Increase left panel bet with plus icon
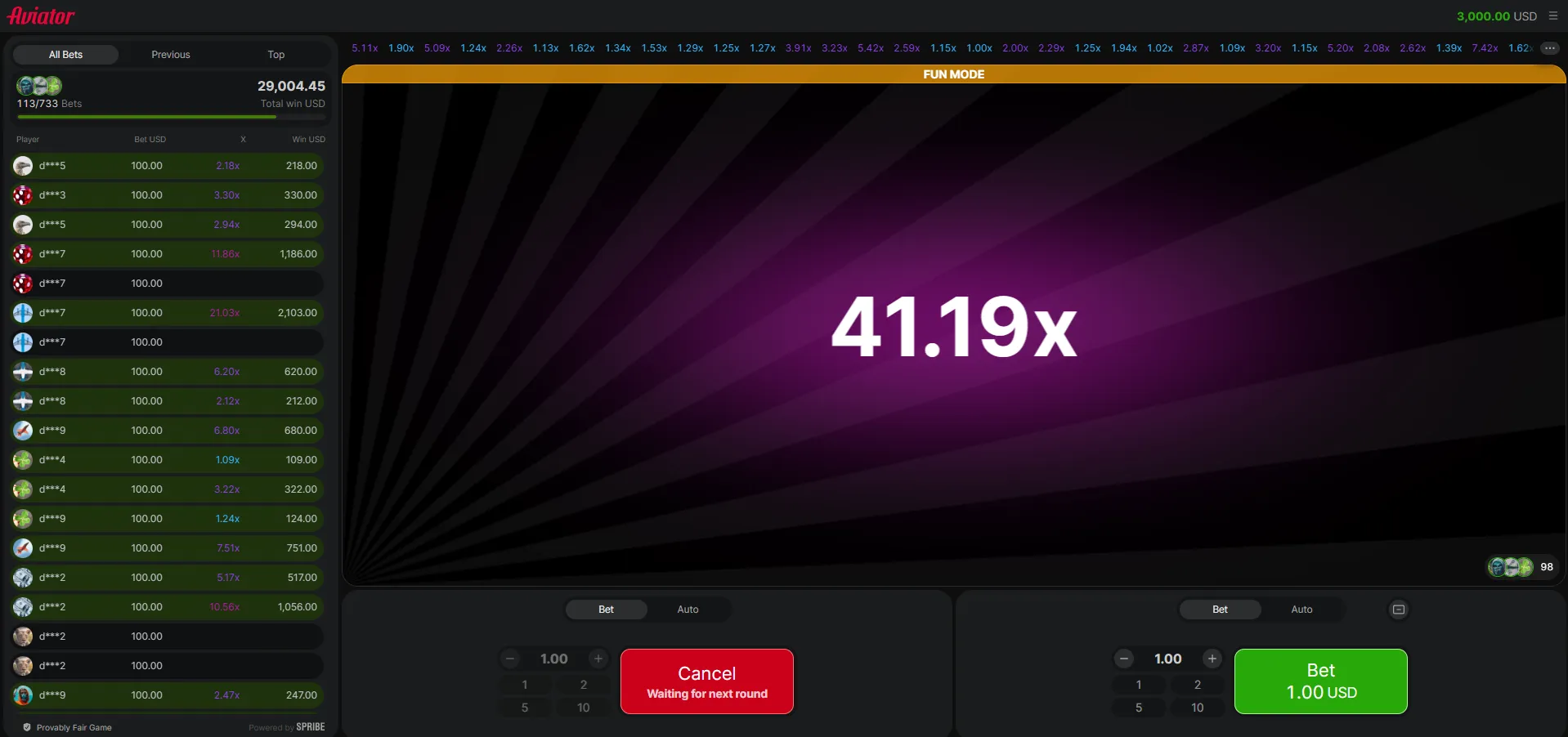Viewport: 1568px width, 737px height. pos(598,659)
